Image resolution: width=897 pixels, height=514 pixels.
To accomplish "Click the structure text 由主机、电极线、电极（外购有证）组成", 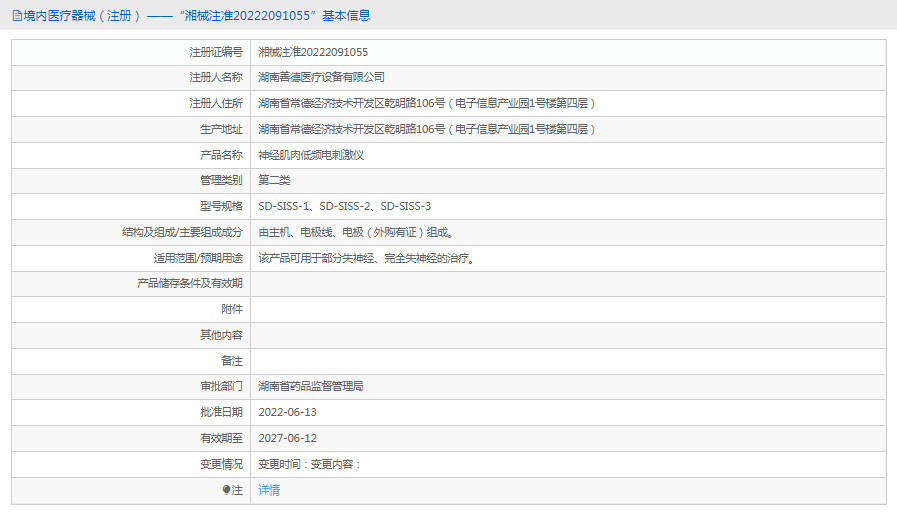I will tap(353, 232).
